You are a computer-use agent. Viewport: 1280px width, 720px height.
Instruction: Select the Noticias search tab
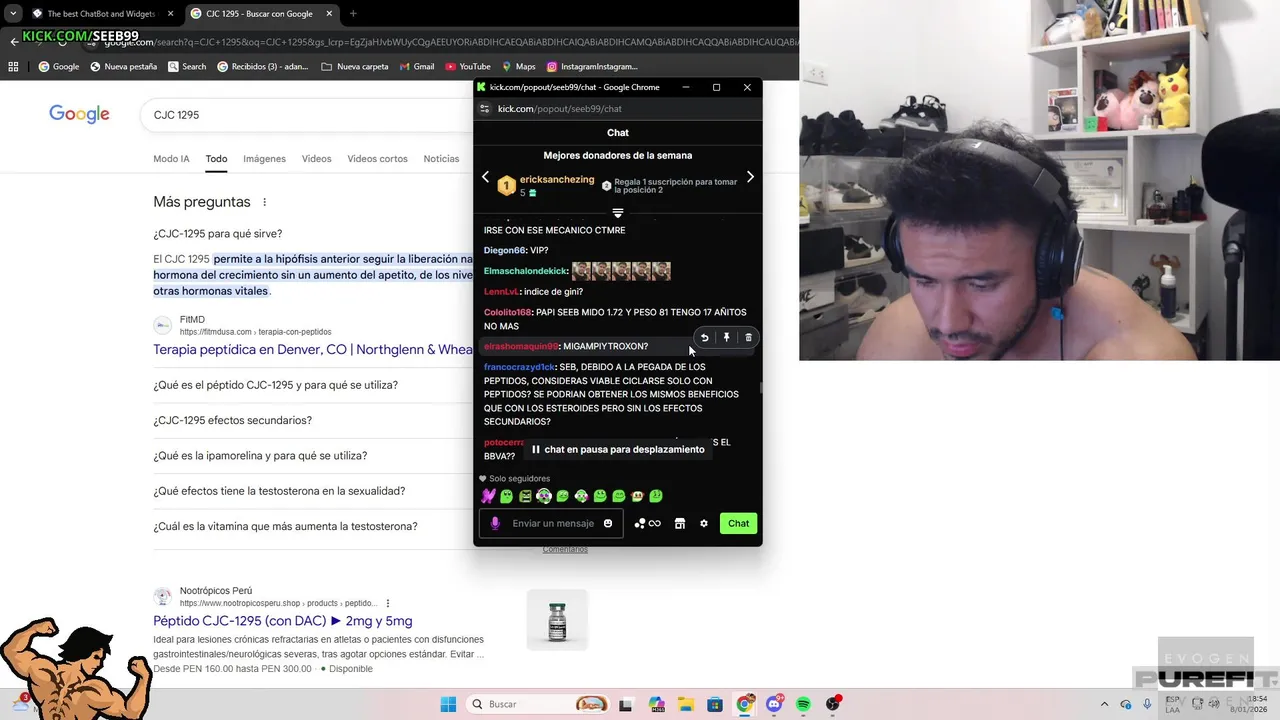click(x=441, y=159)
